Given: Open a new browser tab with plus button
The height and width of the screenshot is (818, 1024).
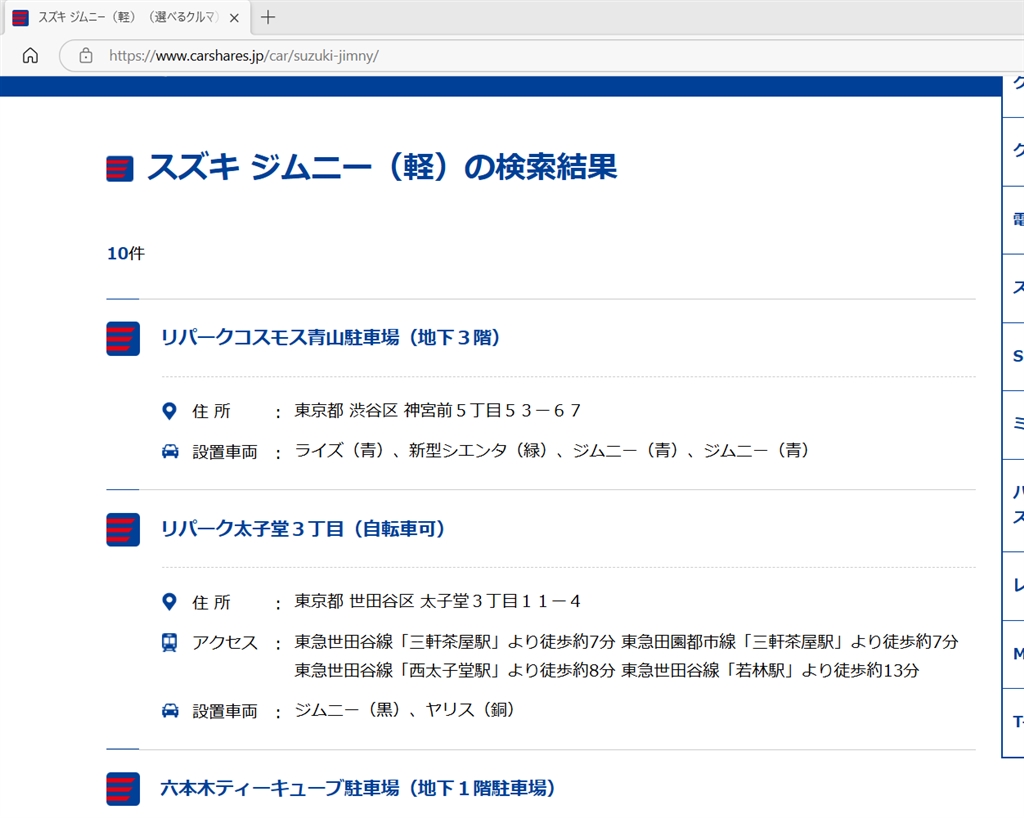Looking at the screenshot, I should (x=268, y=18).
